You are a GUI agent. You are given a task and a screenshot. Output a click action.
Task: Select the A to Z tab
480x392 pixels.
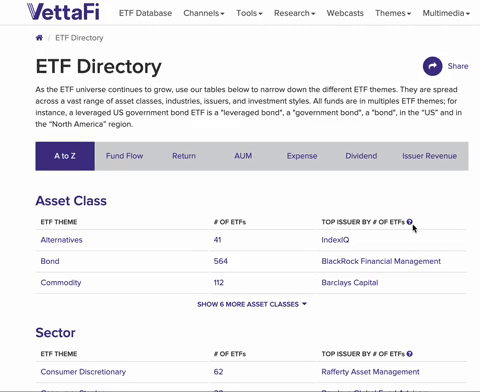coord(65,156)
